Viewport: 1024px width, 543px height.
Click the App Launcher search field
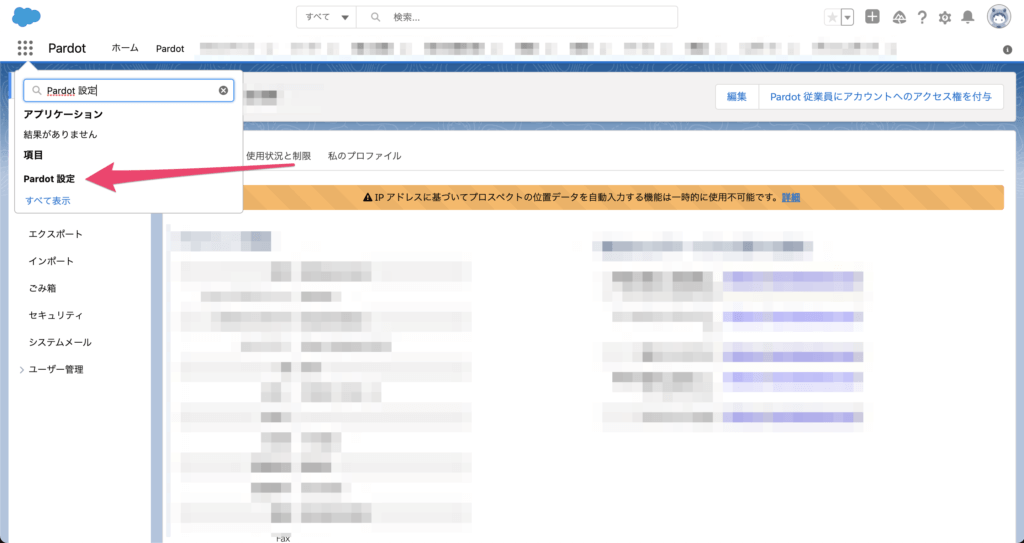click(129, 90)
